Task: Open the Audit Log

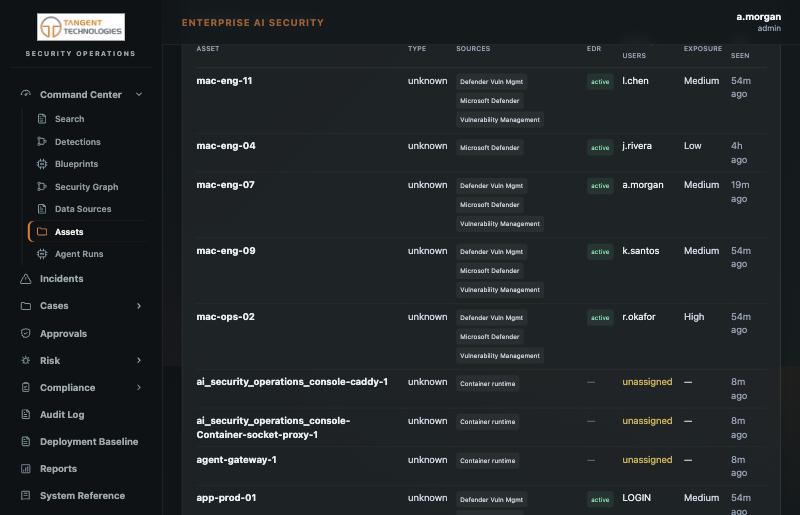Action: [62, 414]
